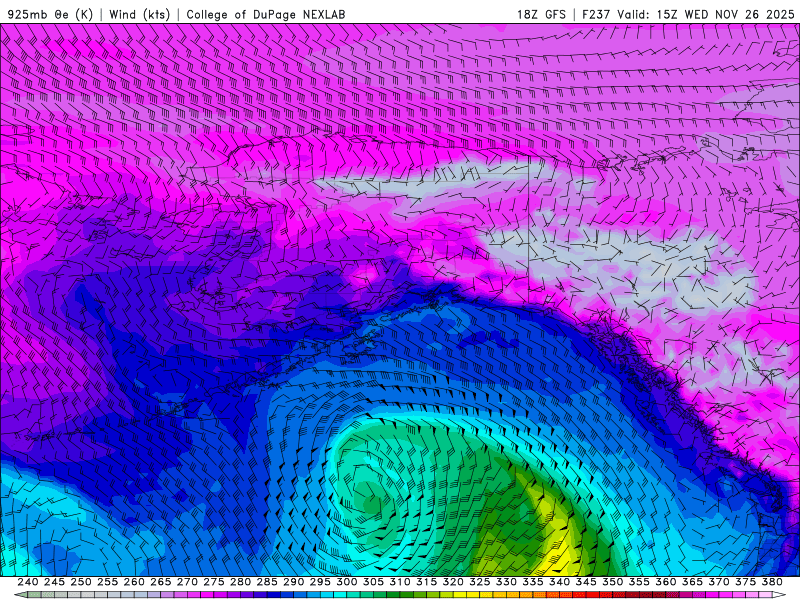Click the 285 value on the color scale

(x=267, y=582)
